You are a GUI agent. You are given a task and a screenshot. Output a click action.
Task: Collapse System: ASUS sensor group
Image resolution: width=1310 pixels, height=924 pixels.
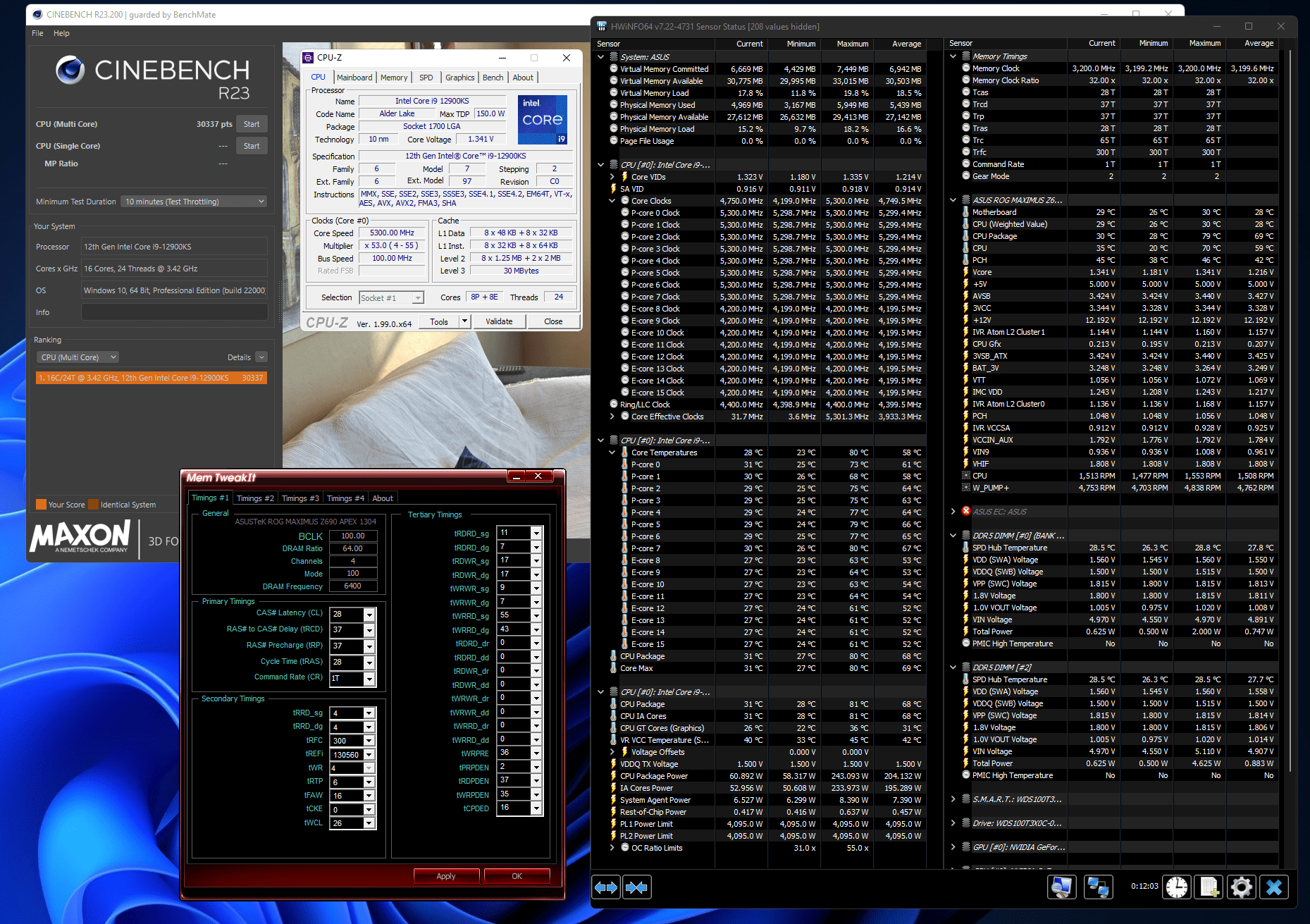click(601, 57)
